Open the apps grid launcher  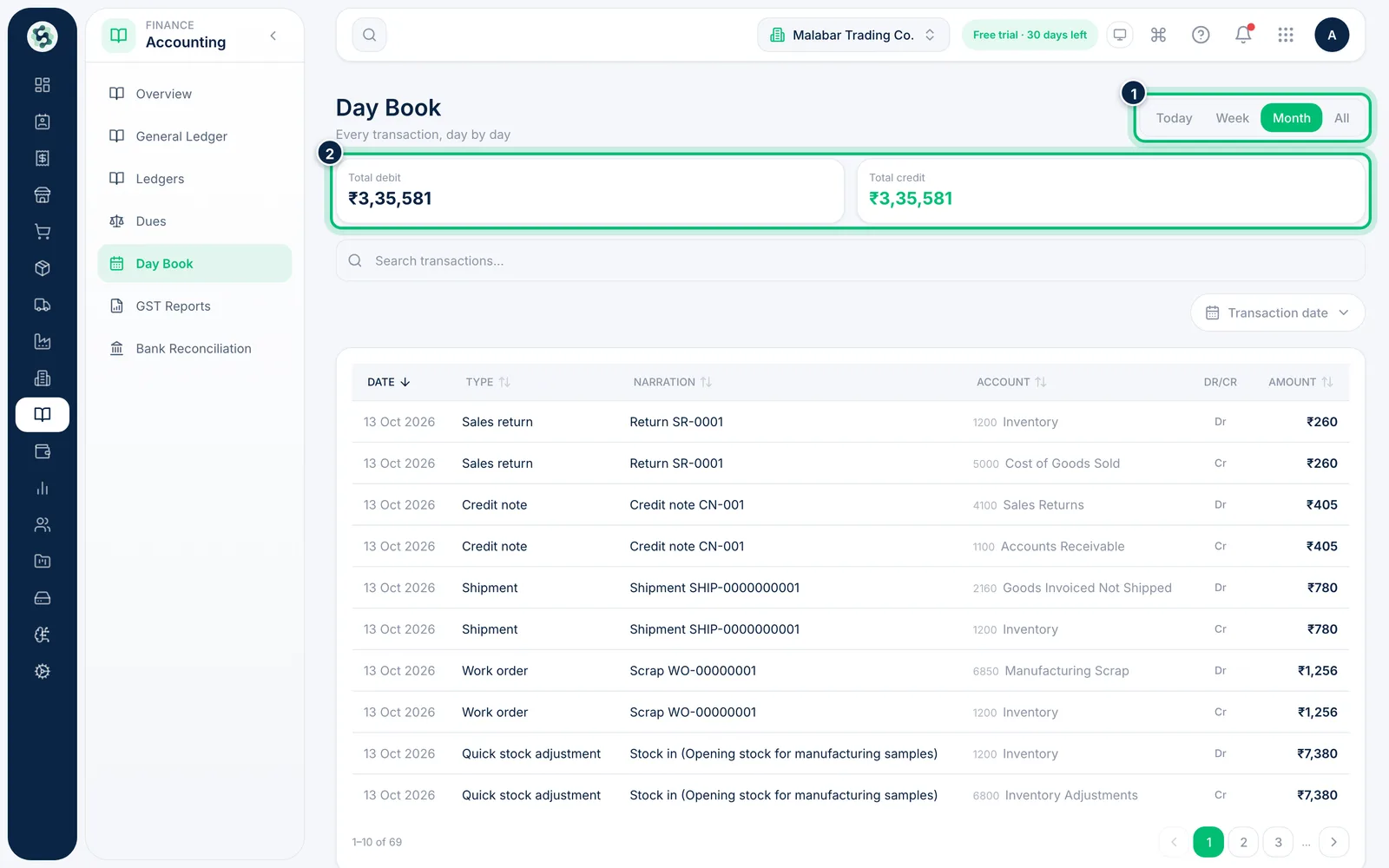point(1286,35)
